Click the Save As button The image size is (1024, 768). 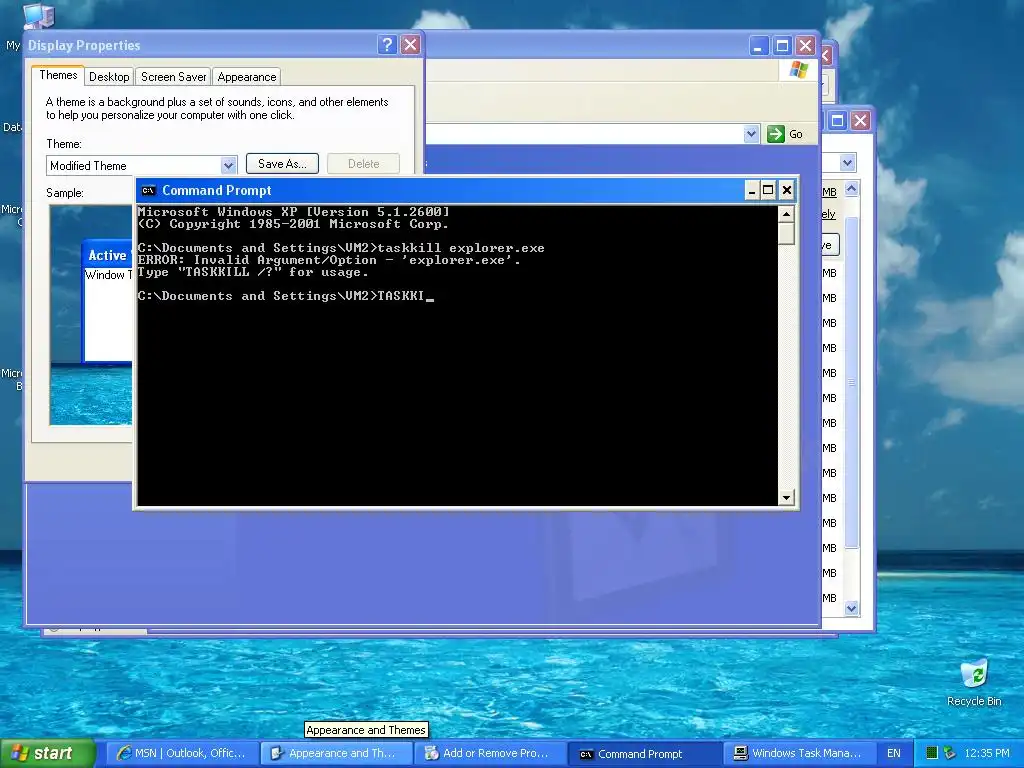(282, 164)
